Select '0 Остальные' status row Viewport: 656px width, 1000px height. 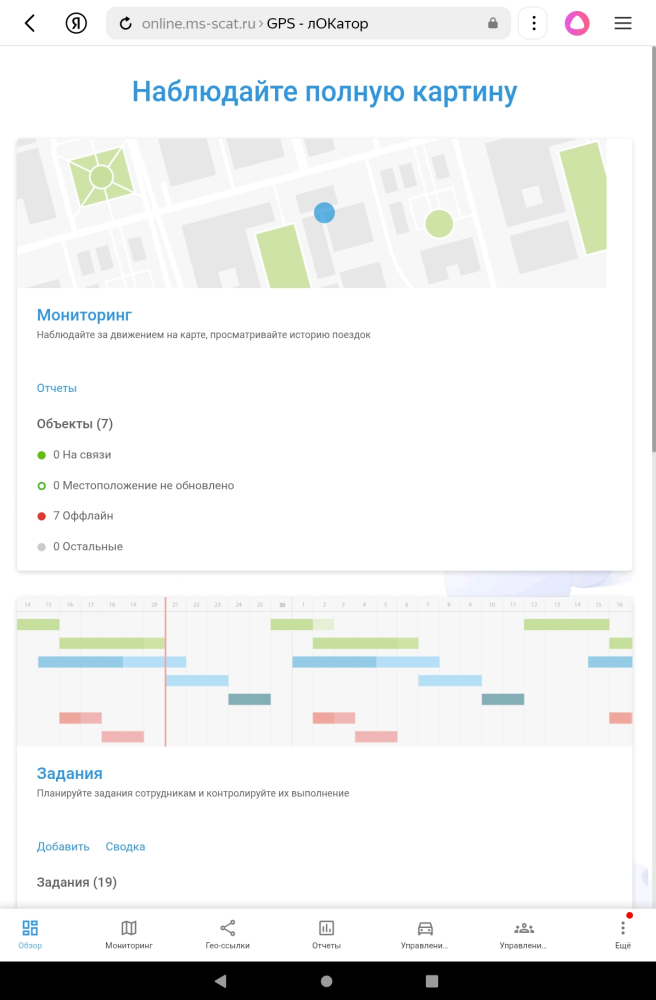pos(80,547)
